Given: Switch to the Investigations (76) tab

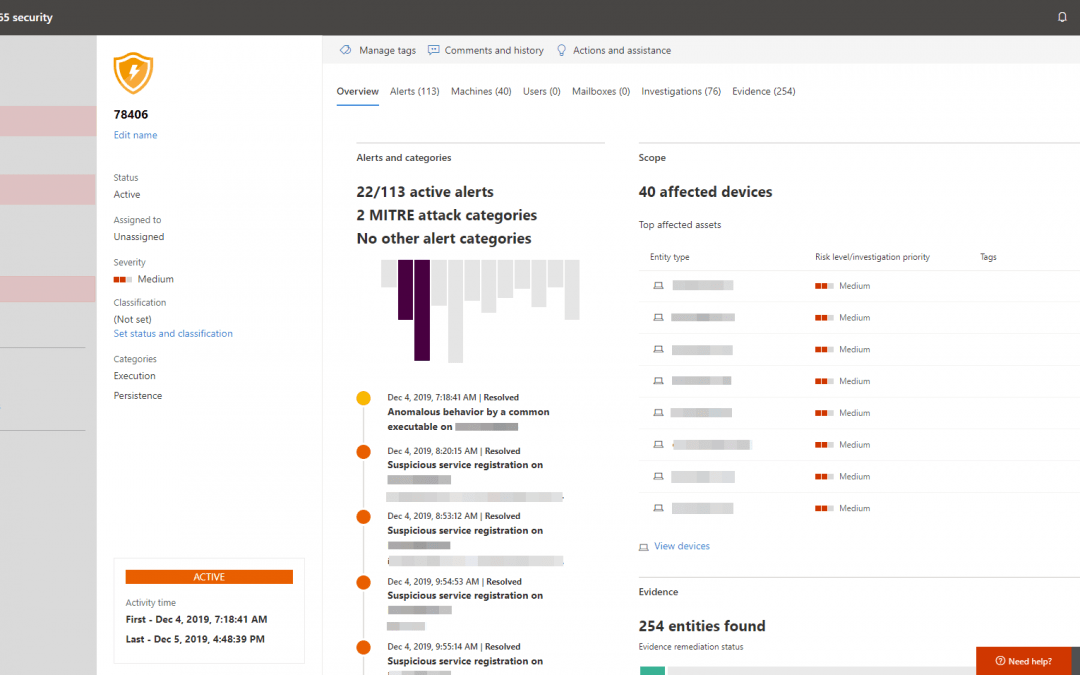Looking at the screenshot, I should pos(681,91).
